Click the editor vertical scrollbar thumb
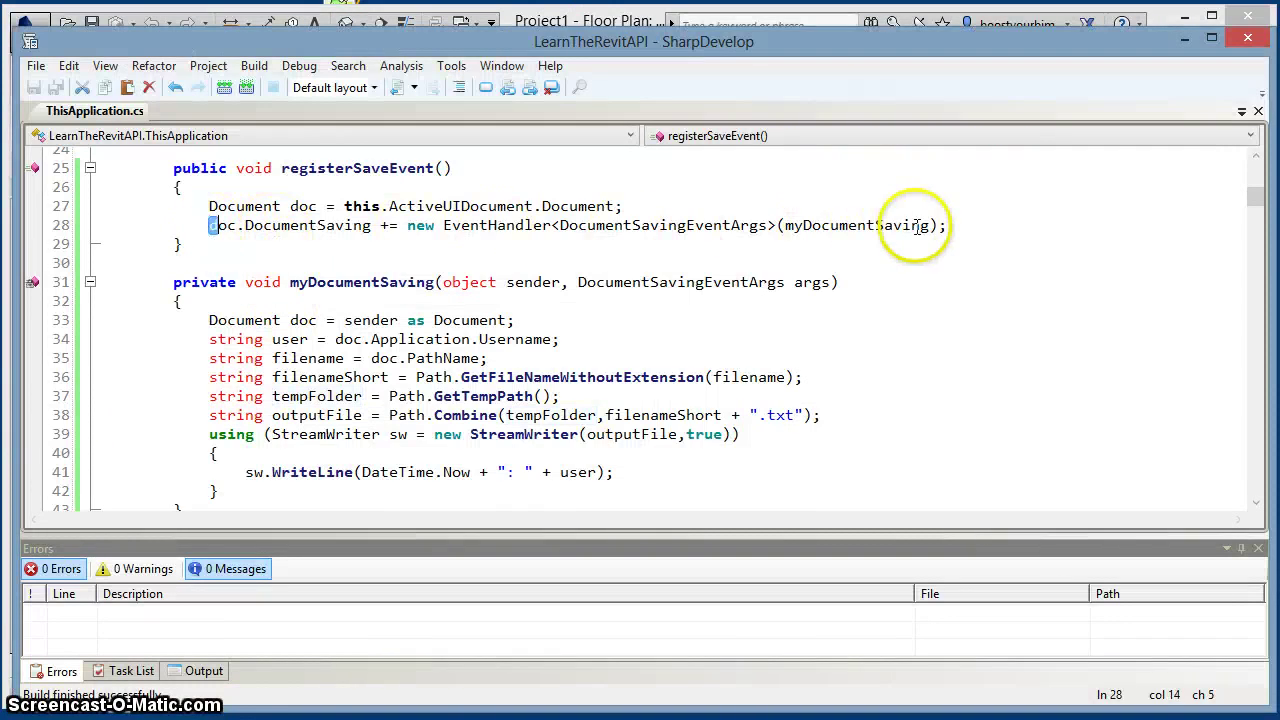Image resolution: width=1280 pixels, height=720 pixels. [1255, 197]
